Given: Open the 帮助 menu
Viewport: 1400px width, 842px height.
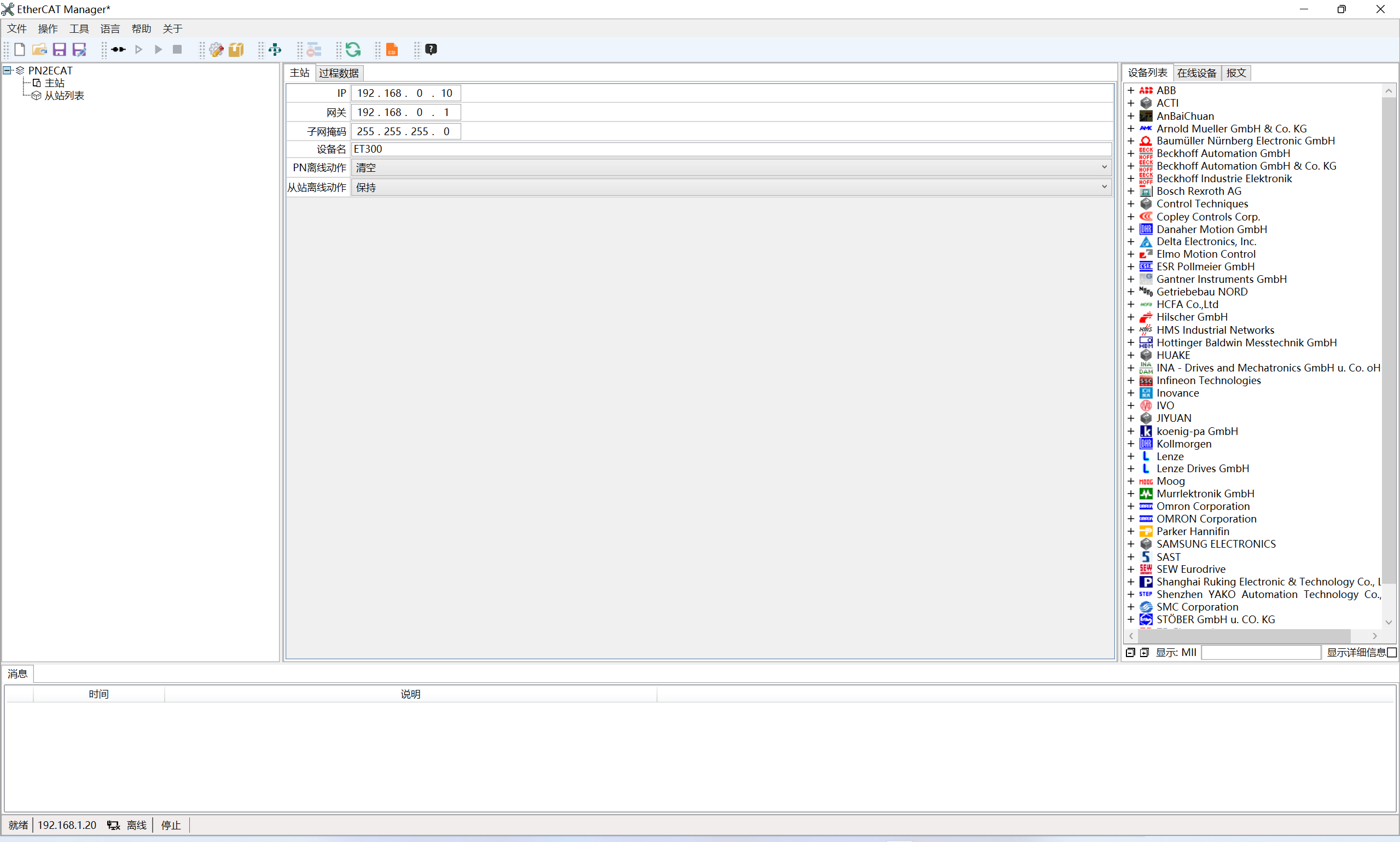Looking at the screenshot, I should (x=141, y=28).
